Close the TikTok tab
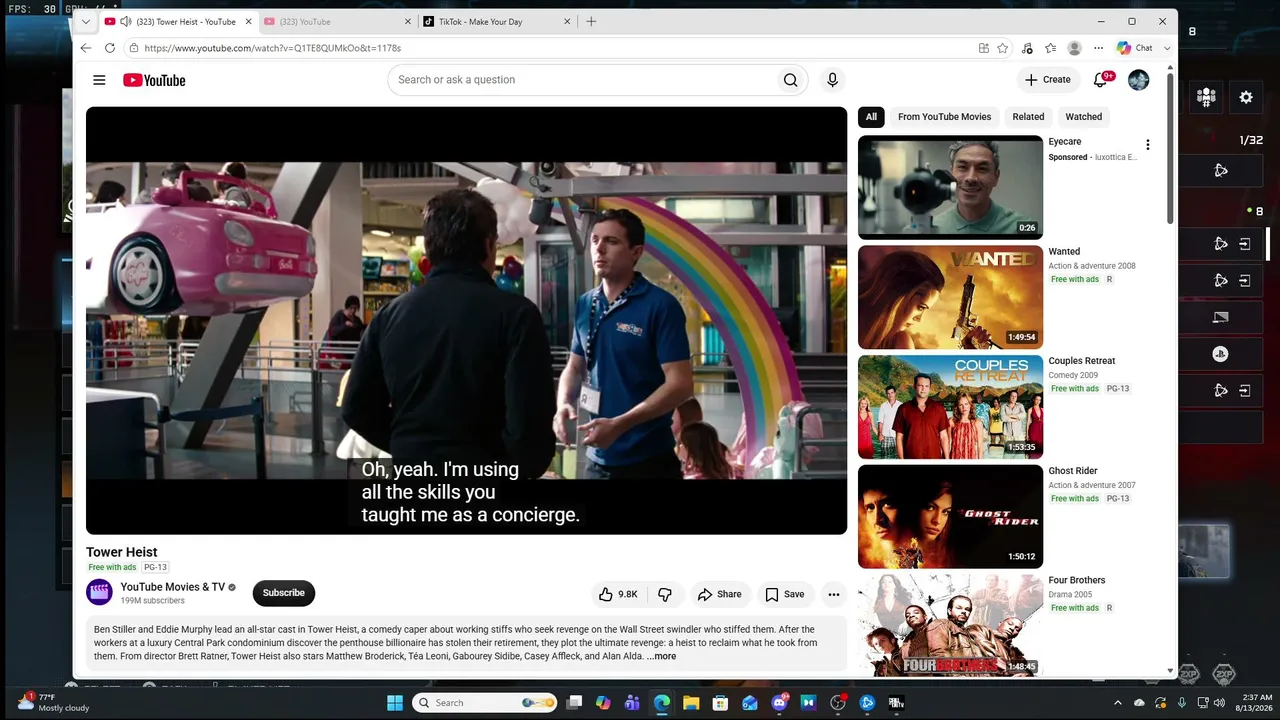Viewport: 1280px width, 720px height. tap(567, 21)
